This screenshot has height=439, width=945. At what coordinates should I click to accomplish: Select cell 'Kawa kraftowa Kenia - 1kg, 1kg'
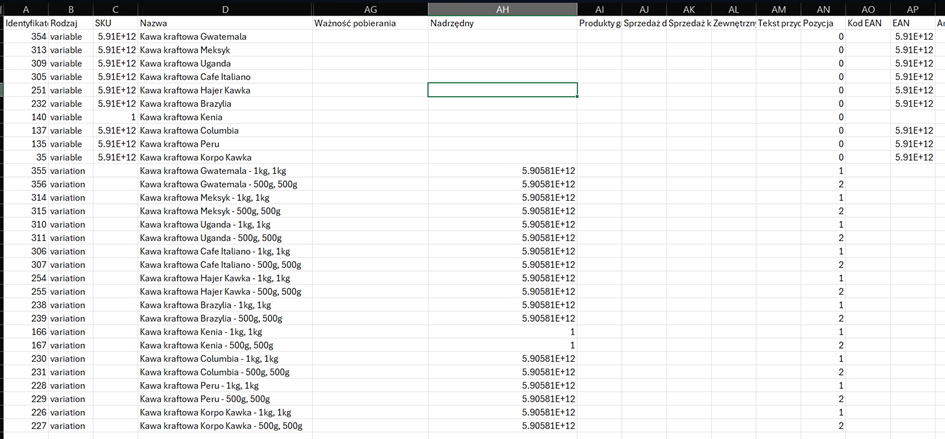coord(225,332)
